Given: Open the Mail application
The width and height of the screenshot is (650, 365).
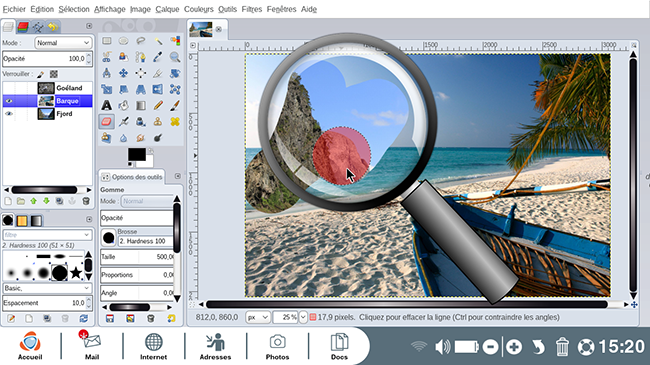Looking at the screenshot, I should 92,346.
